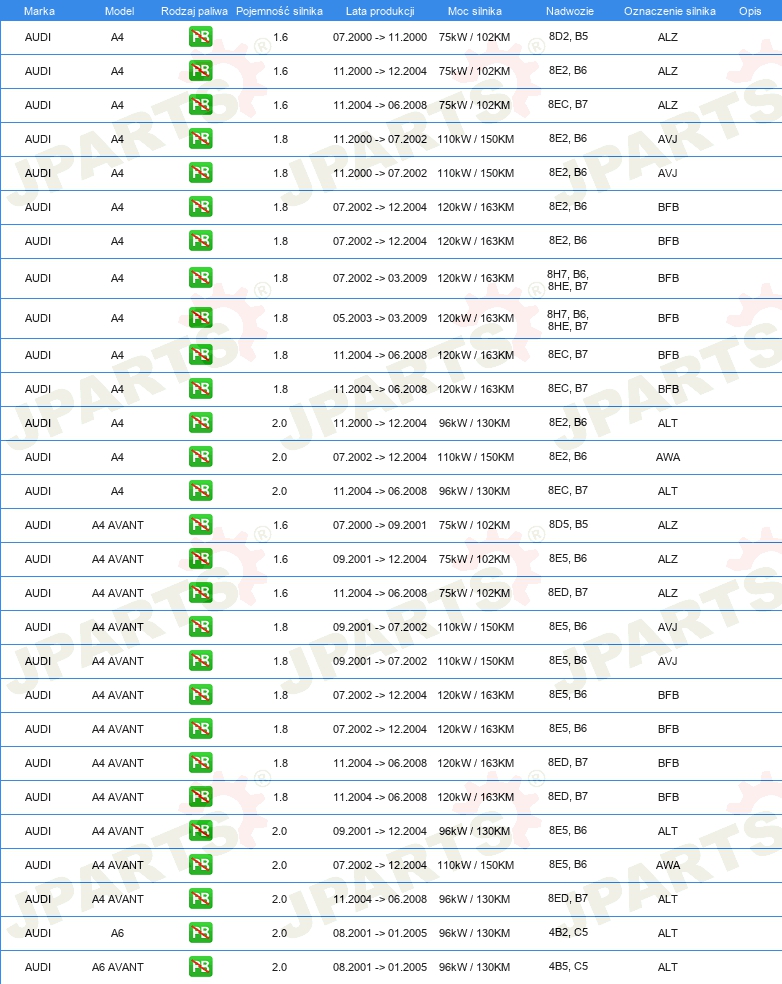Click 2.0 engine capacity in the A6 AVANT row
The image size is (782, 984).
[x=279, y=967]
